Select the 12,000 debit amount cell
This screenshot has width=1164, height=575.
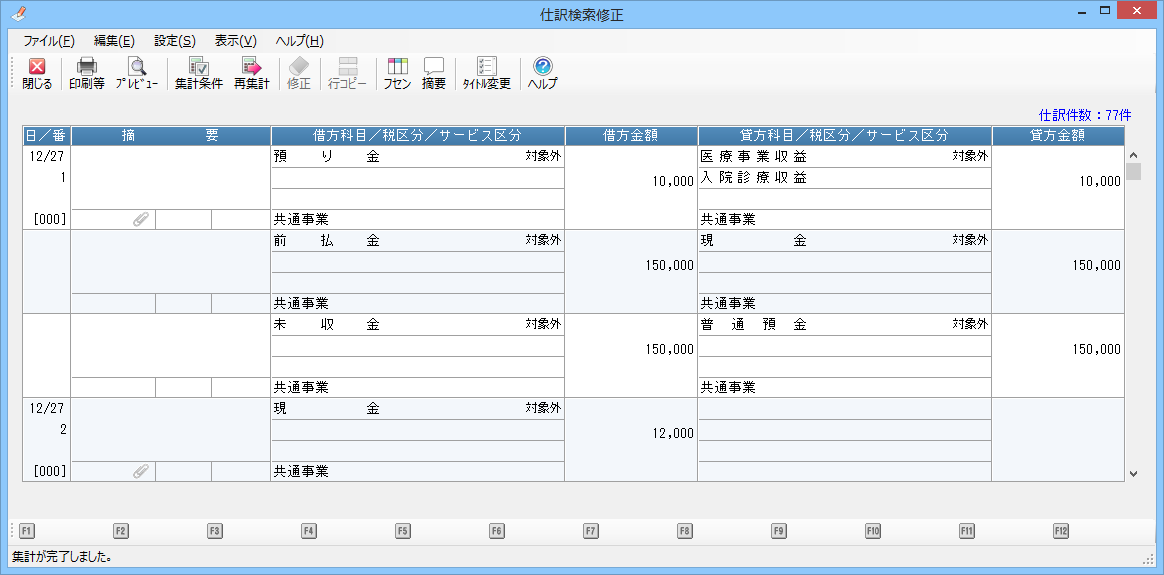630,433
